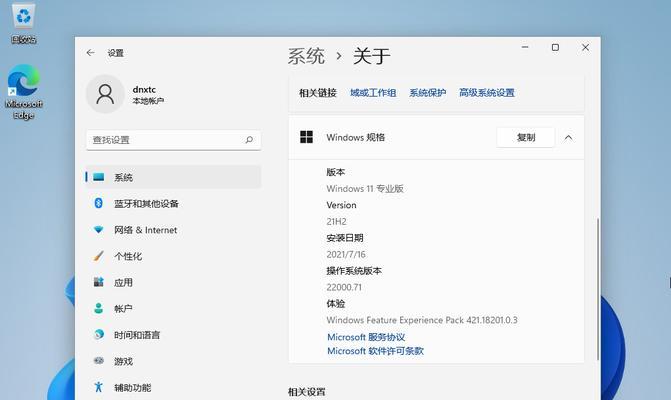Click the 复制 button
Image resolution: width=671 pixels, height=400 pixels.
(526, 137)
